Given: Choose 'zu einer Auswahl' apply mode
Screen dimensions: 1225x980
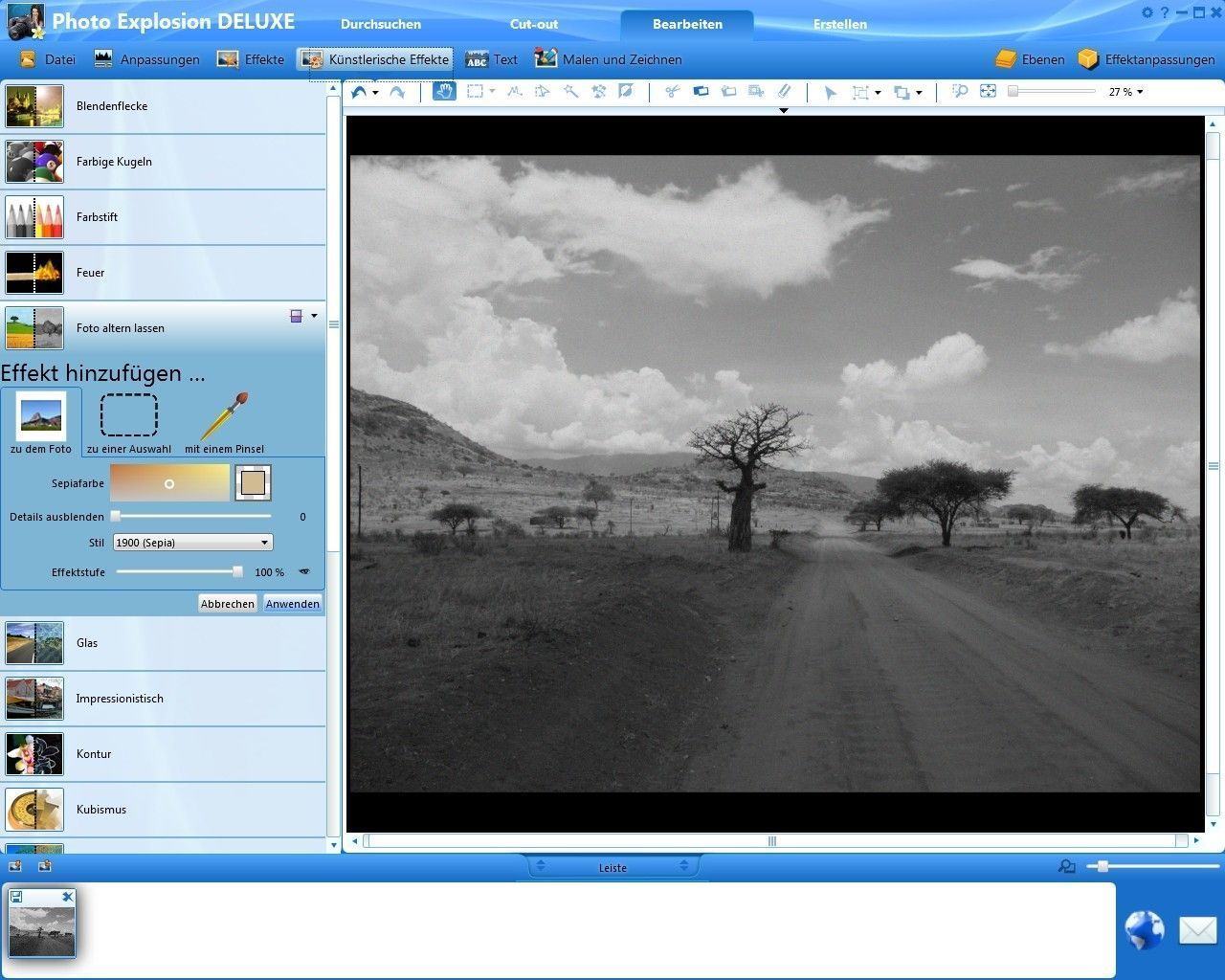Looking at the screenshot, I should 129,423.
